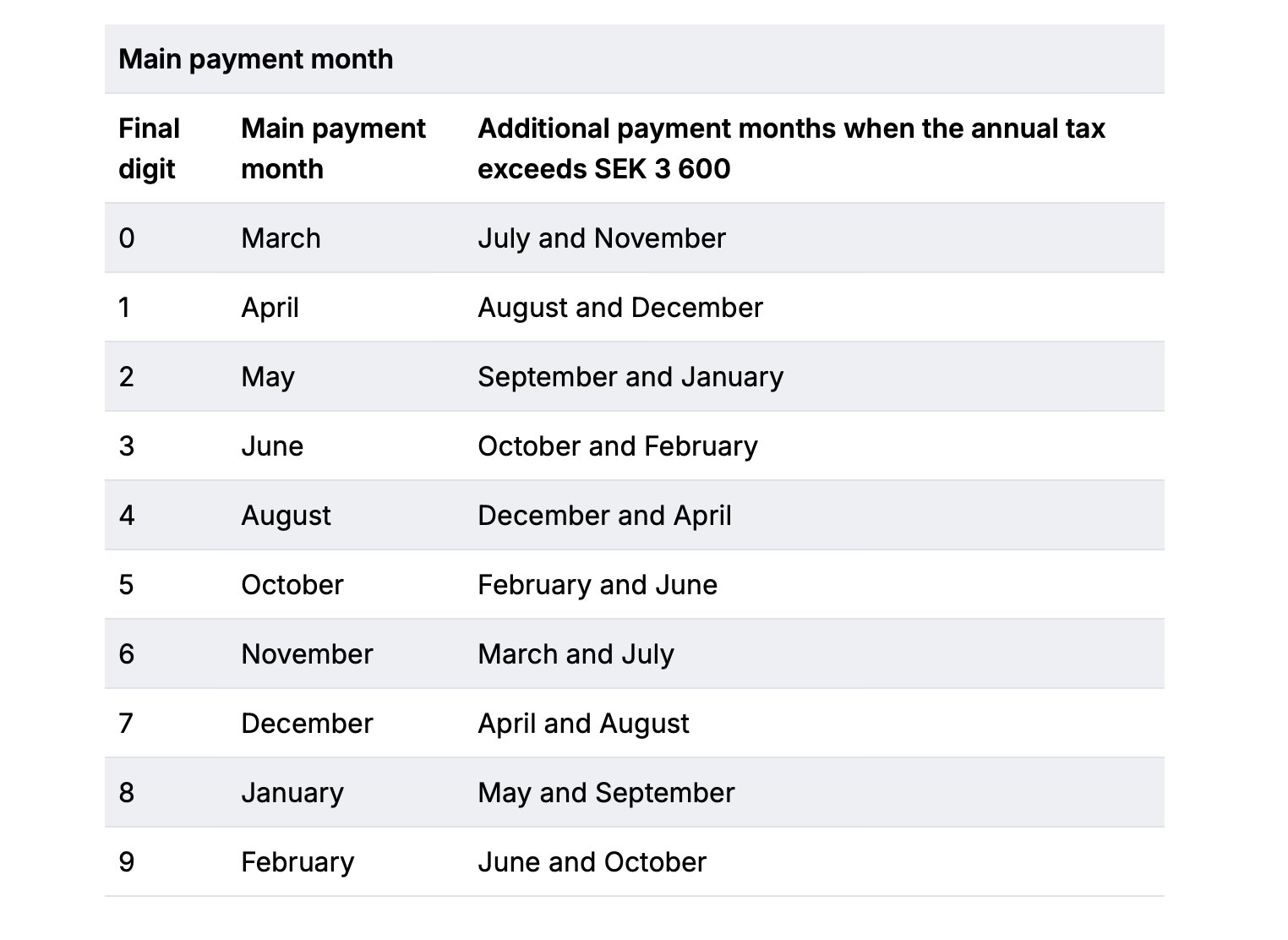Select the 'November' main payment cell
The width and height of the screenshot is (1288, 940).
click(307, 654)
